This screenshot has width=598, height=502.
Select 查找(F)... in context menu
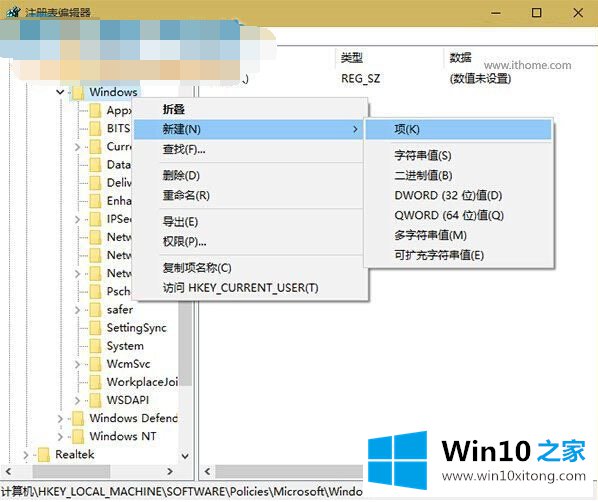(248, 149)
